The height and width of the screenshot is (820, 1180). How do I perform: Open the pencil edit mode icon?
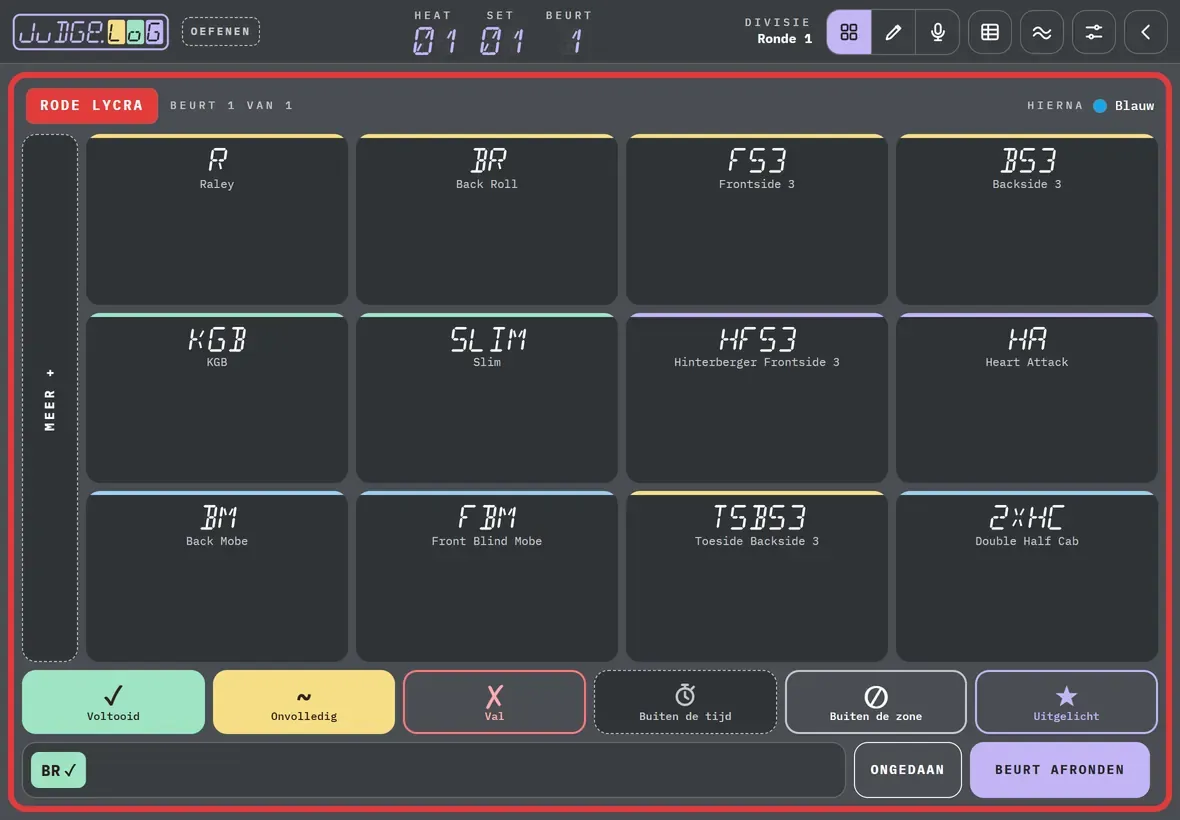(893, 32)
